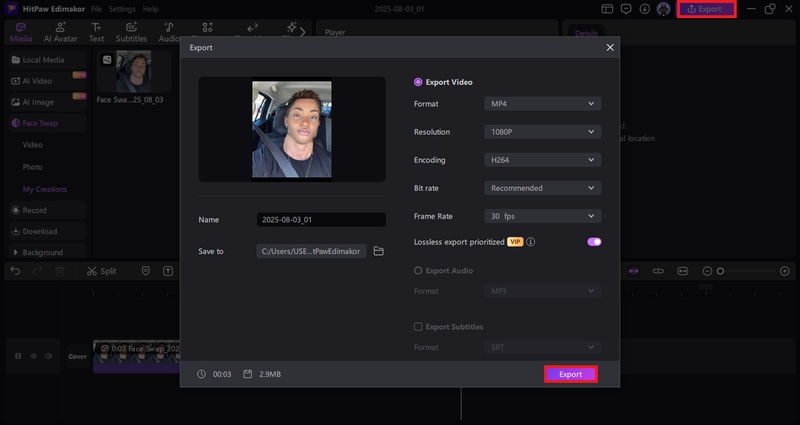Click the Split scissors tool

click(102, 271)
